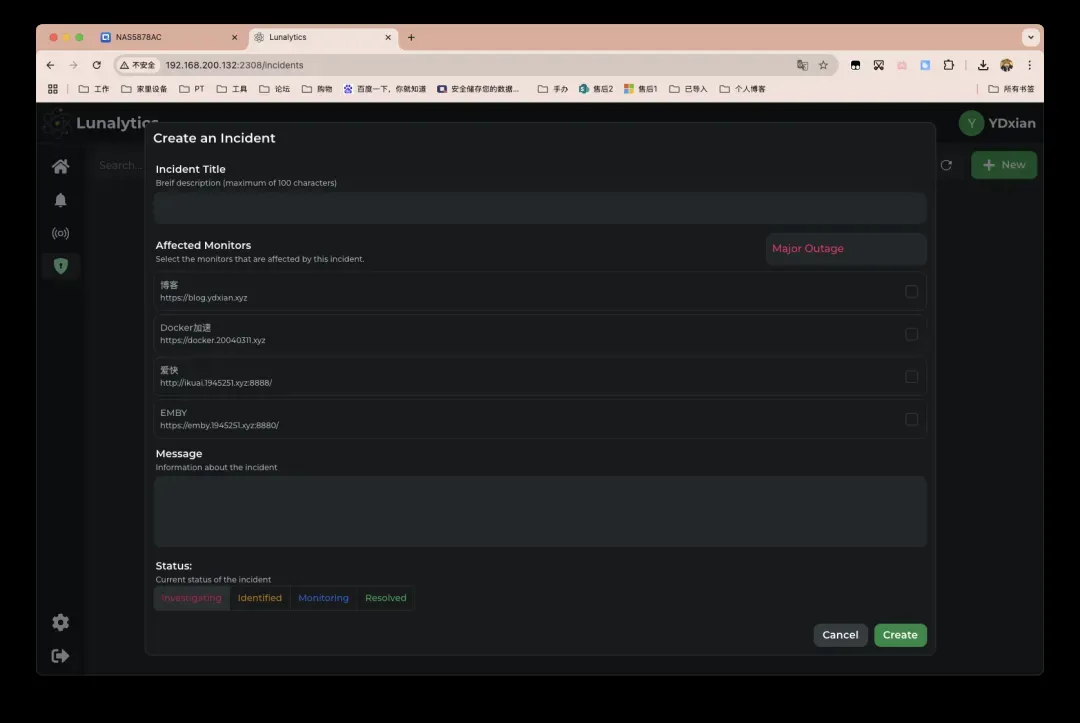Cancel the incident creation dialog
Viewport: 1080px width, 723px height.
click(x=840, y=635)
